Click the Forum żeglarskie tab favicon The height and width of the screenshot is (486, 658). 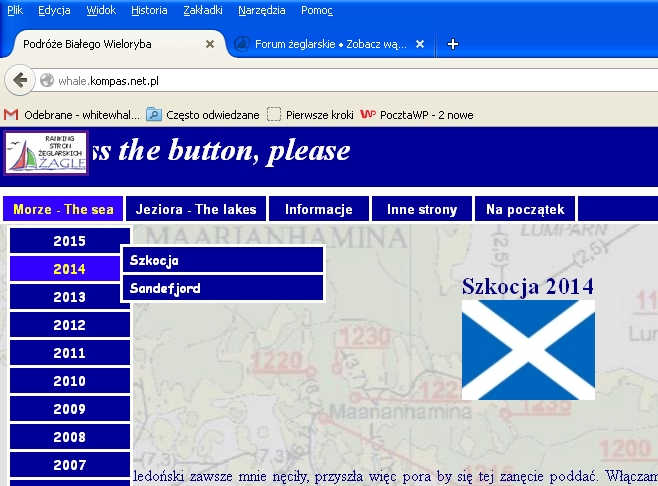[242, 44]
